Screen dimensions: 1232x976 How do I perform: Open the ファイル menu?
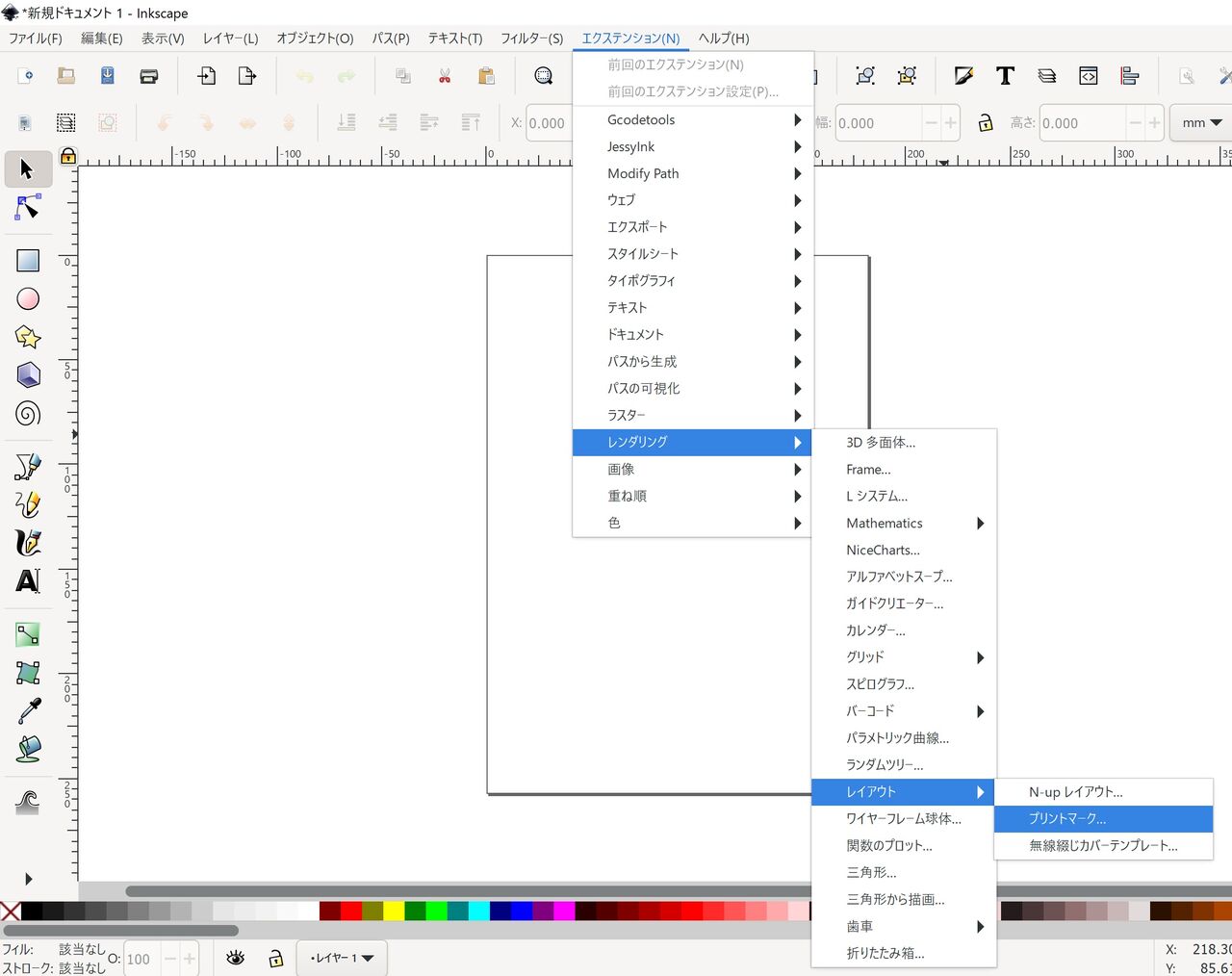[x=36, y=39]
